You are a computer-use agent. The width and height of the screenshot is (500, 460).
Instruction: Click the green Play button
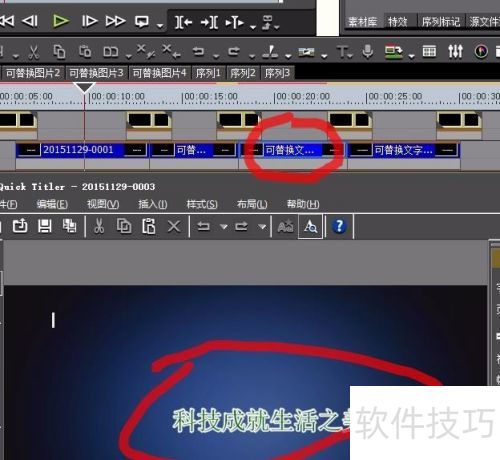coord(61,21)
